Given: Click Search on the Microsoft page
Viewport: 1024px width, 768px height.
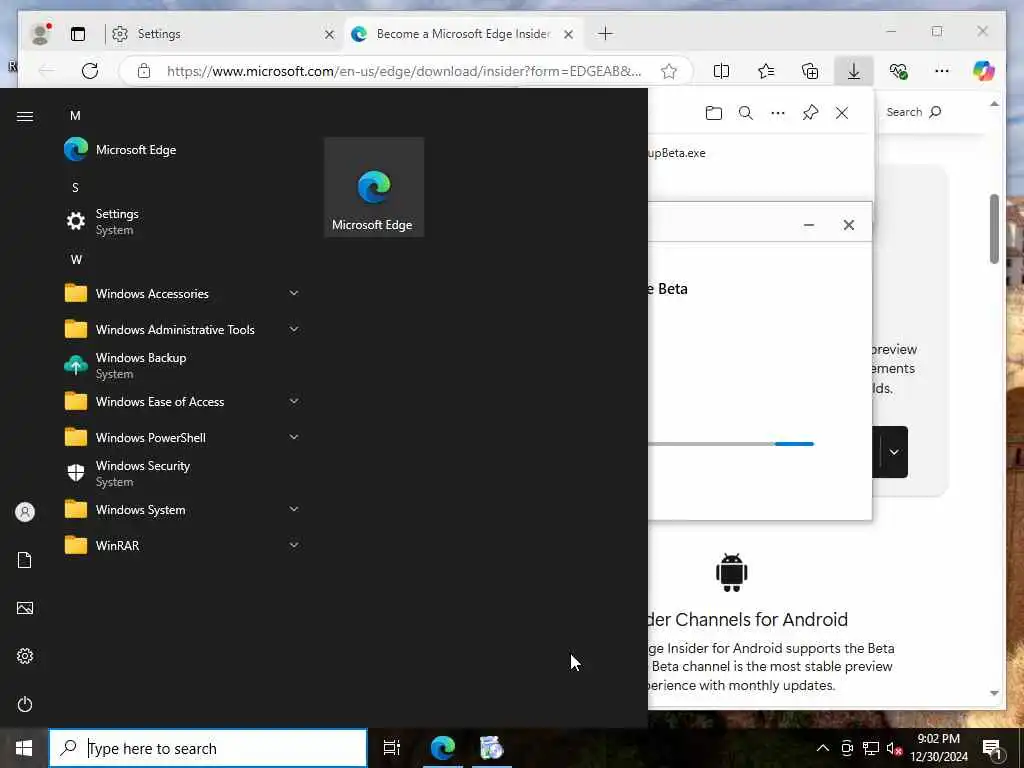Looking at the screenshot, I should pos(914,112).
